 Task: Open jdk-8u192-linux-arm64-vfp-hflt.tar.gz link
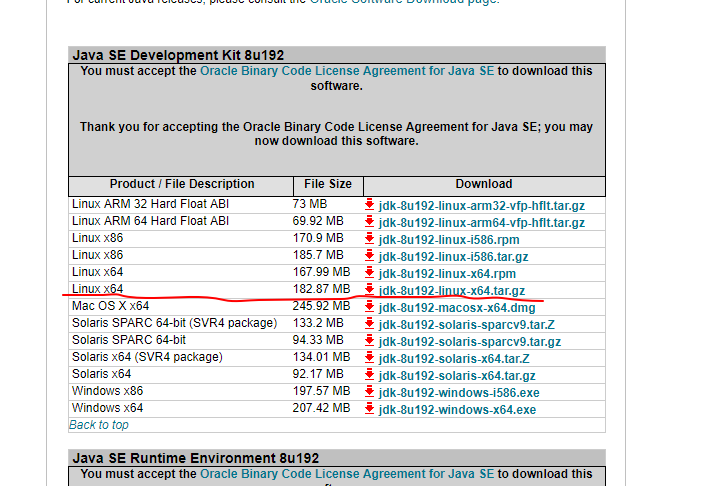tap(481, 222)
